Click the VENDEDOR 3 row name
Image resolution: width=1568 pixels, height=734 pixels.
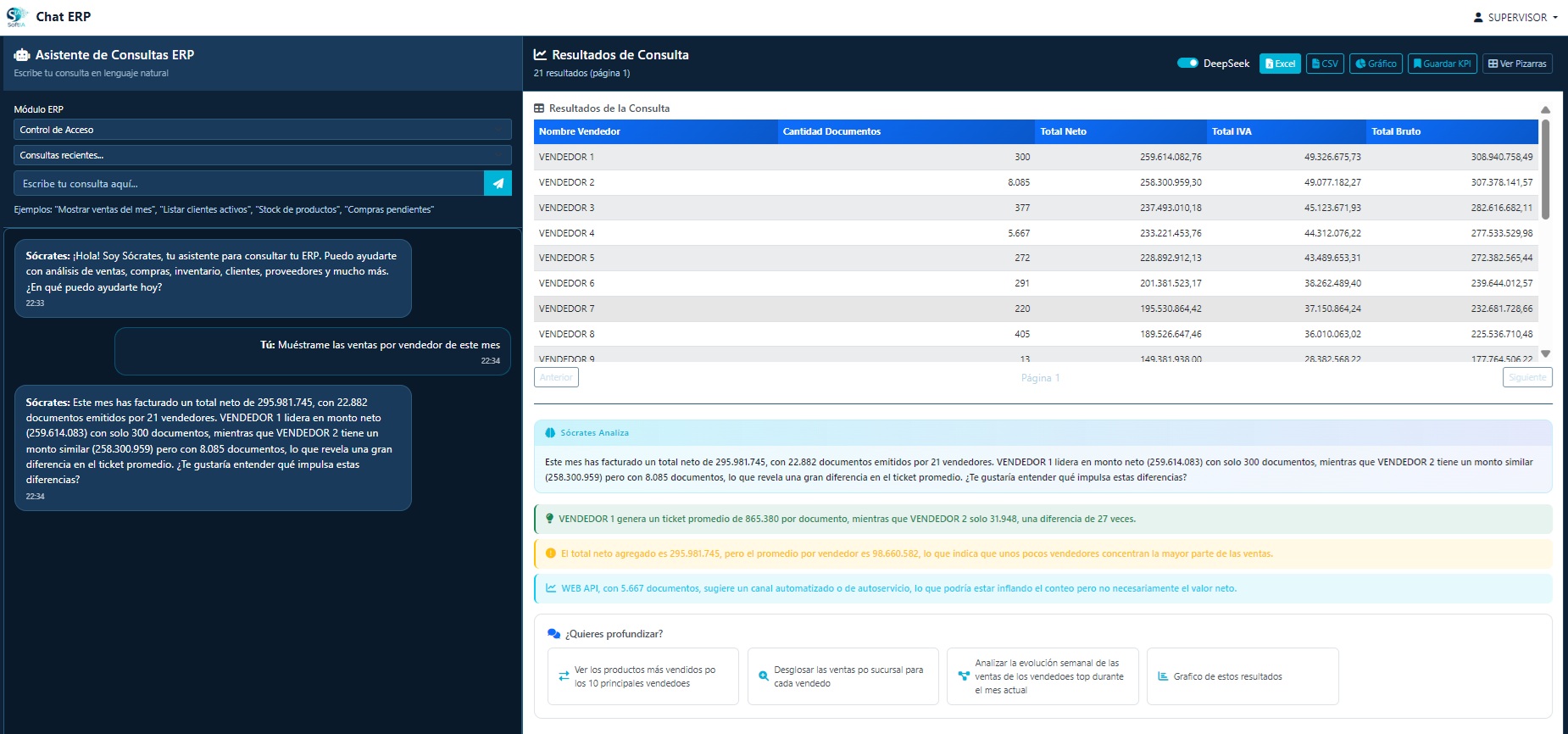(x=566, y=208)
